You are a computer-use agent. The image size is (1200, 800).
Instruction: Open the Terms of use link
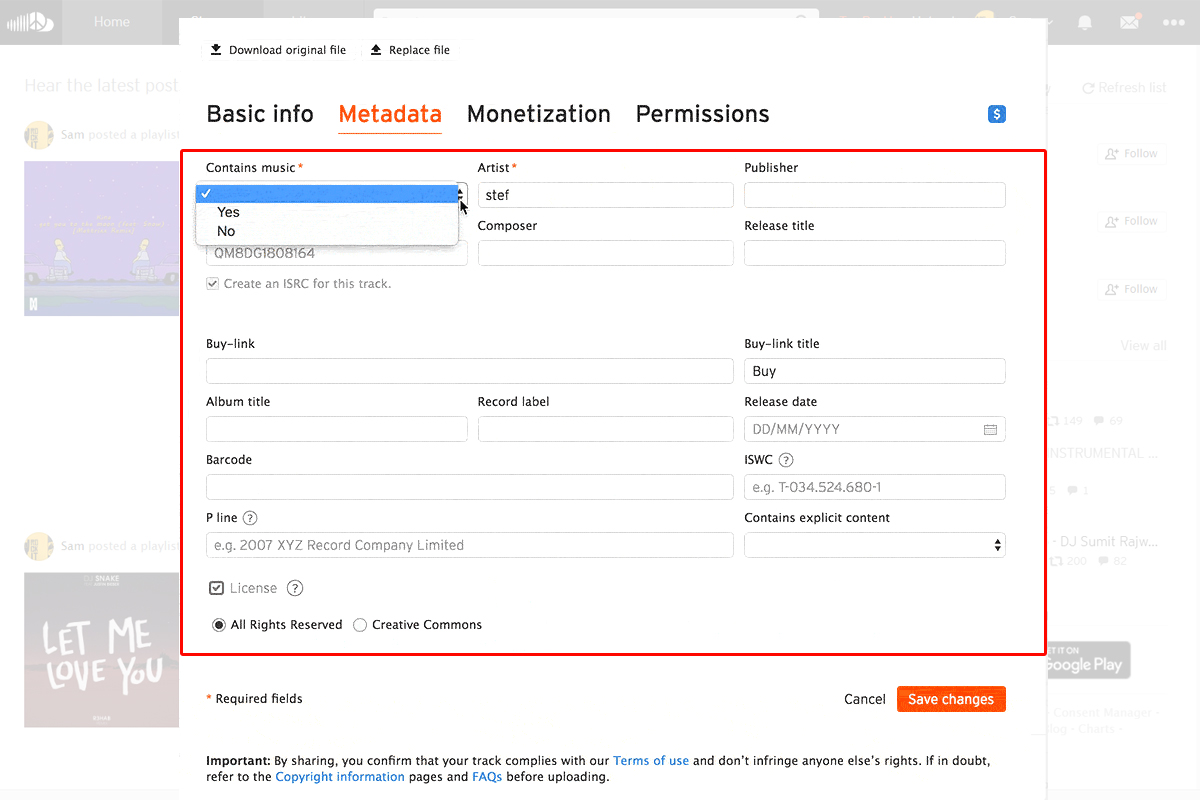point(651,760)
